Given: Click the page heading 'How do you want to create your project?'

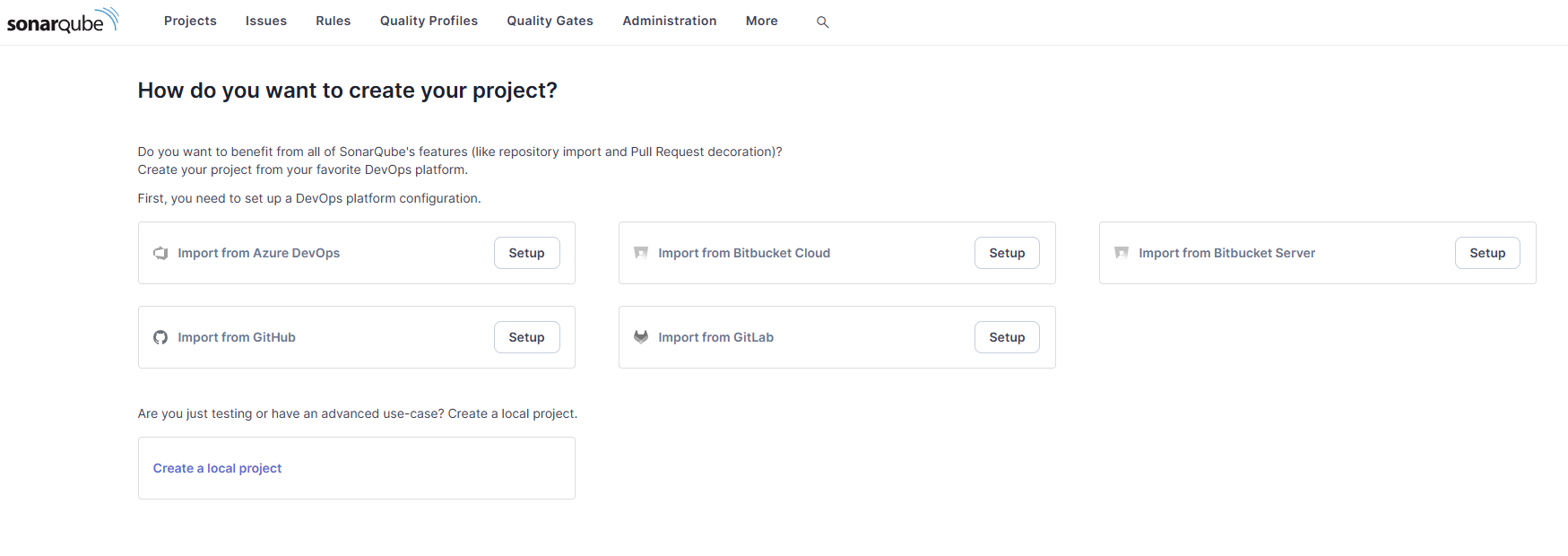Looking at the screenshot, I should tap(348, 91).
